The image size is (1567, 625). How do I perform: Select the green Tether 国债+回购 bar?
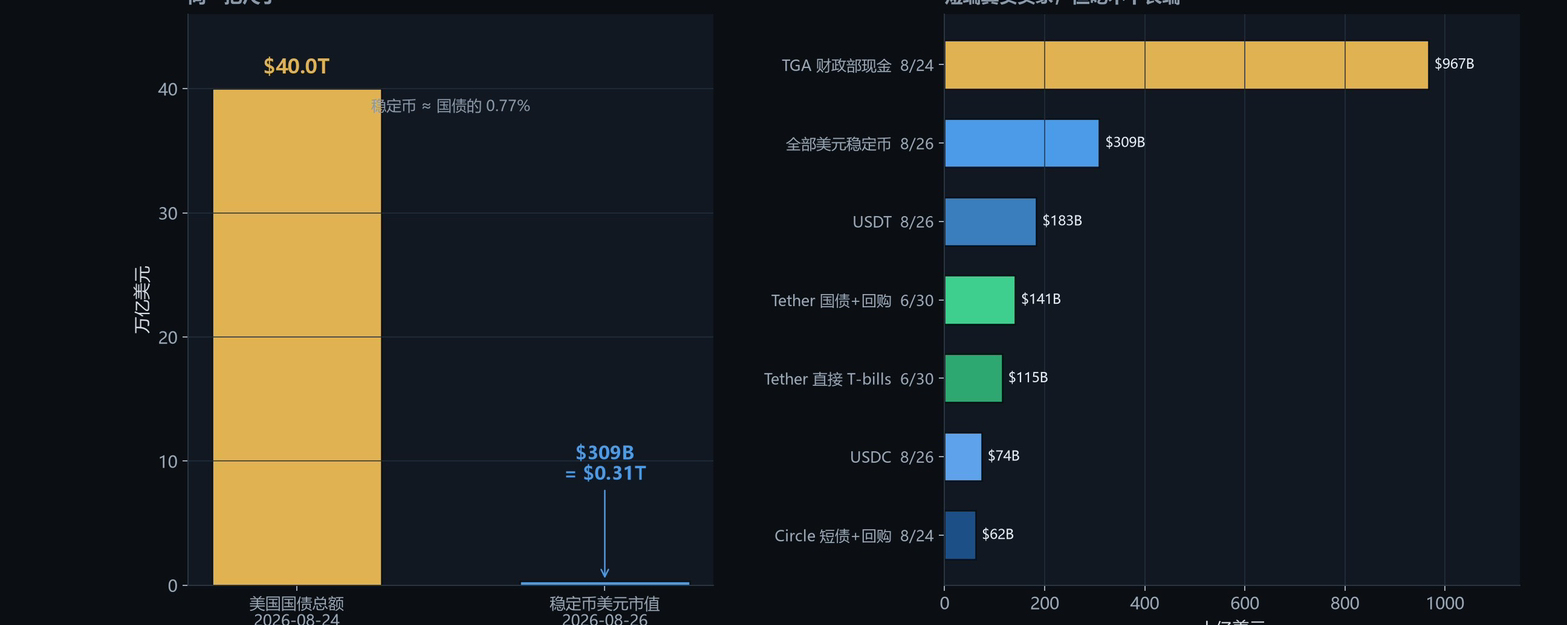tap(979, 300)
